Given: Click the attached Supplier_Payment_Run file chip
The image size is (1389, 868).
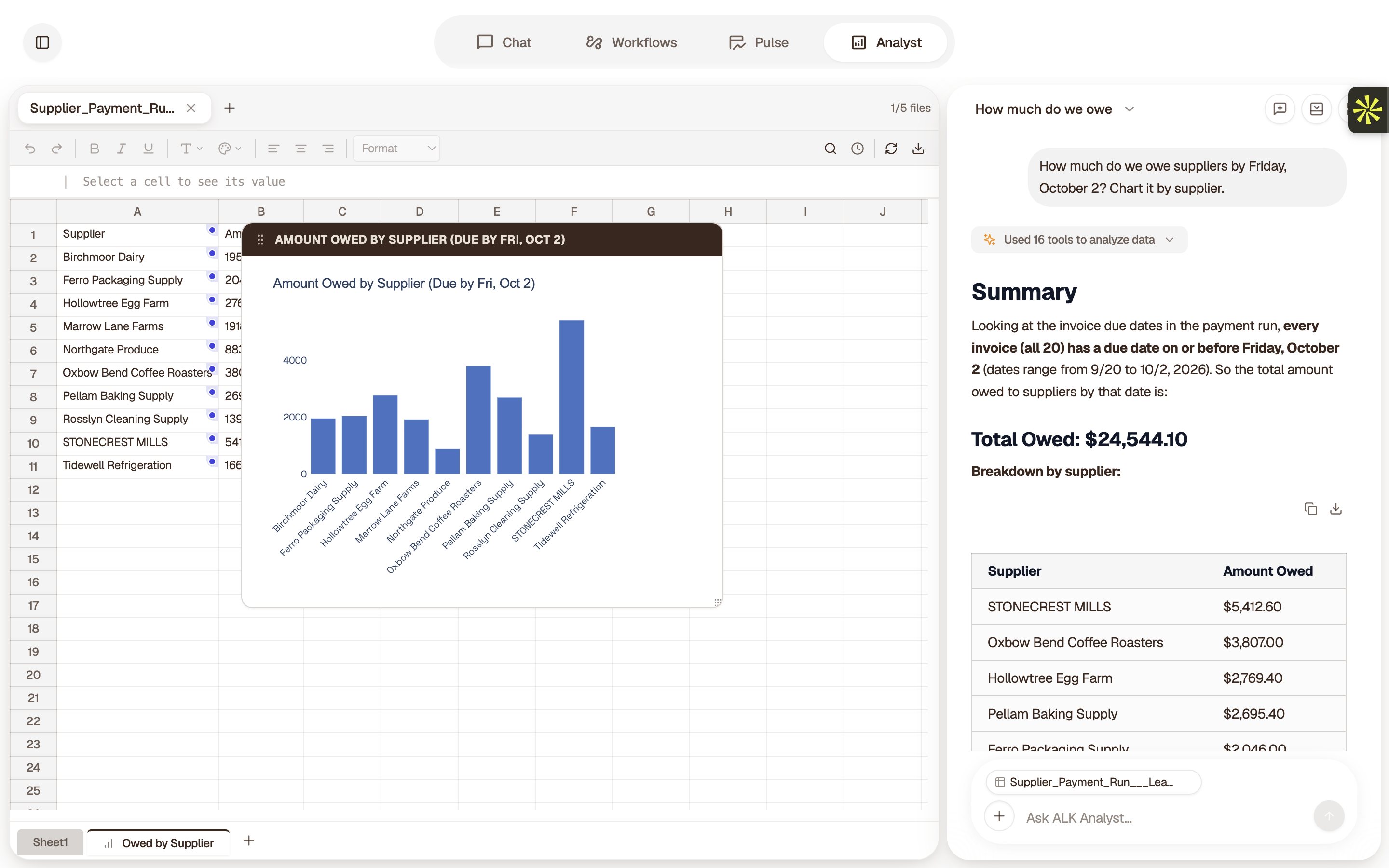Looking at the screenshot, I should (x=1093, y=782).
